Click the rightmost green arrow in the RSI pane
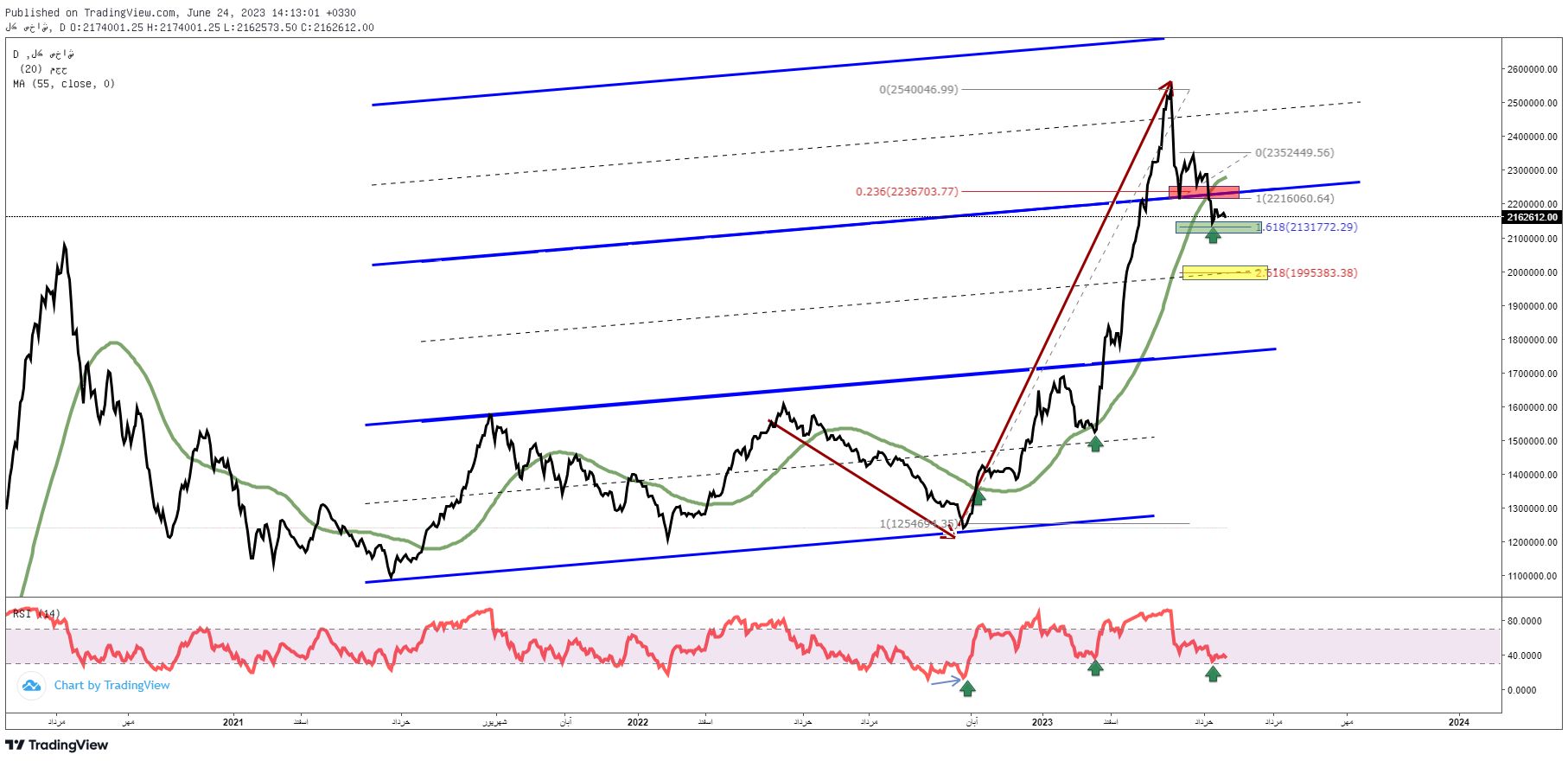Screen dimensions: 1568x761 [x=1213, y=674]
